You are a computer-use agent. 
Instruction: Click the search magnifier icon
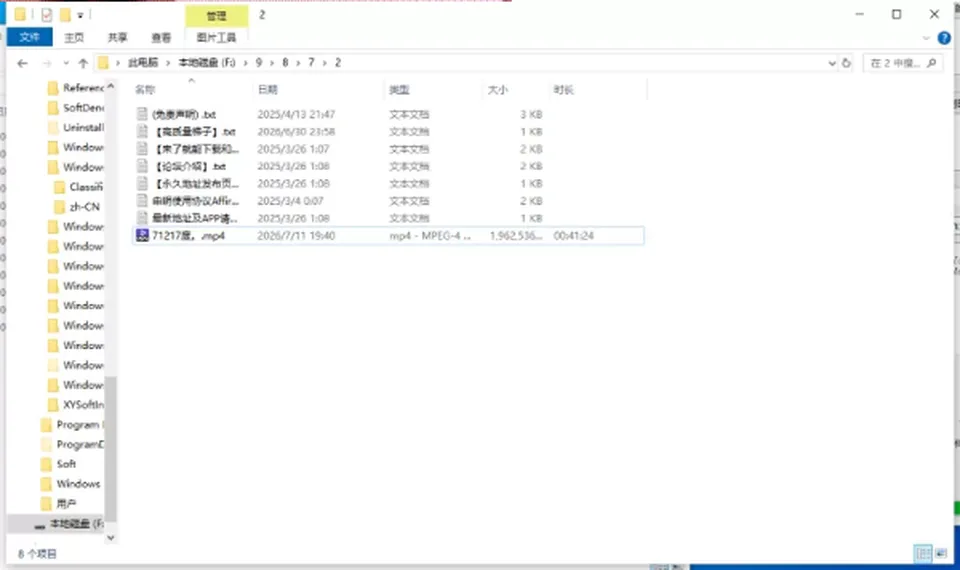click(x=931, y=63)
